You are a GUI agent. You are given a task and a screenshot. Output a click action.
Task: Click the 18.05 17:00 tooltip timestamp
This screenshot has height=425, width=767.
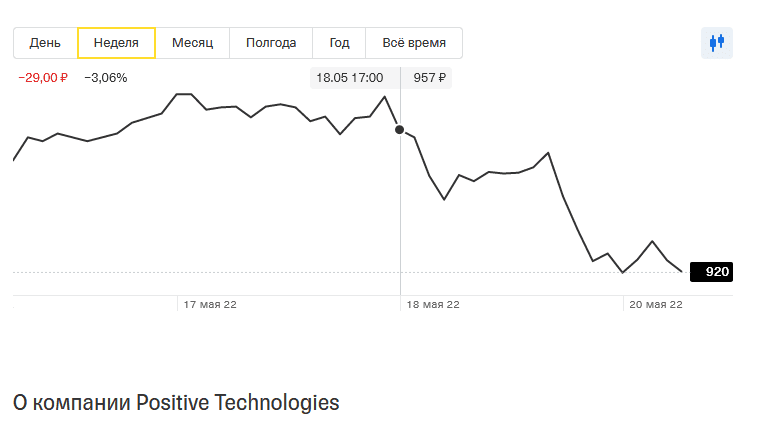(350, 78)
